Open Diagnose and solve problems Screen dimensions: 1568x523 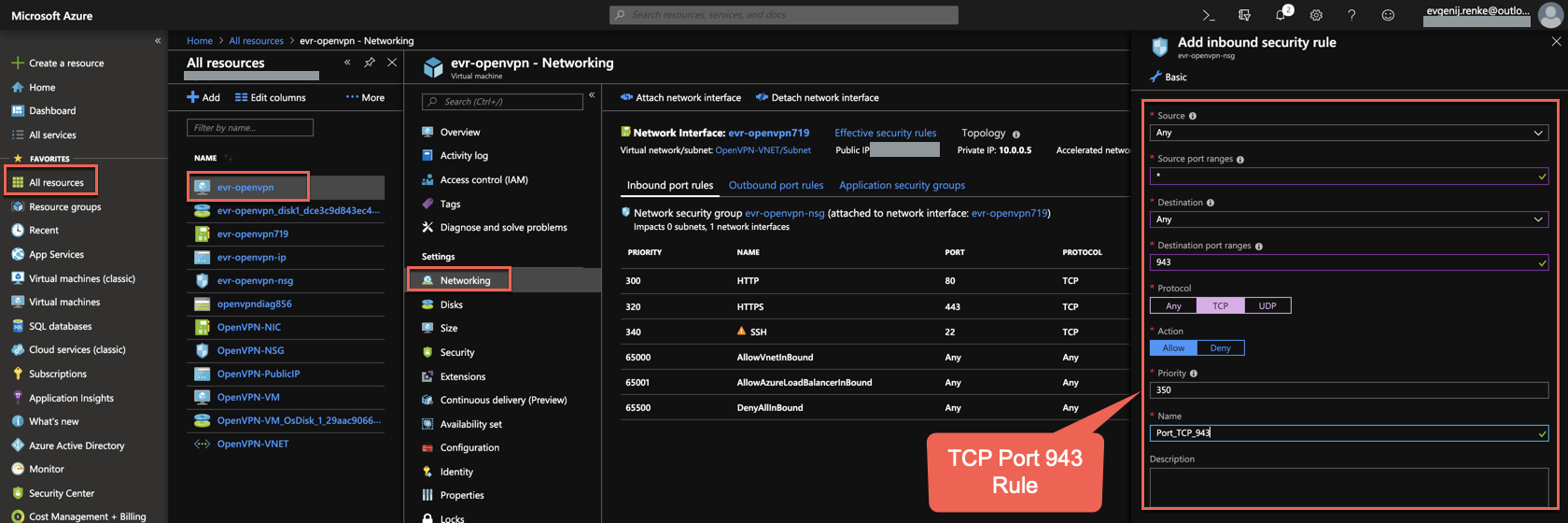point(503,227)
